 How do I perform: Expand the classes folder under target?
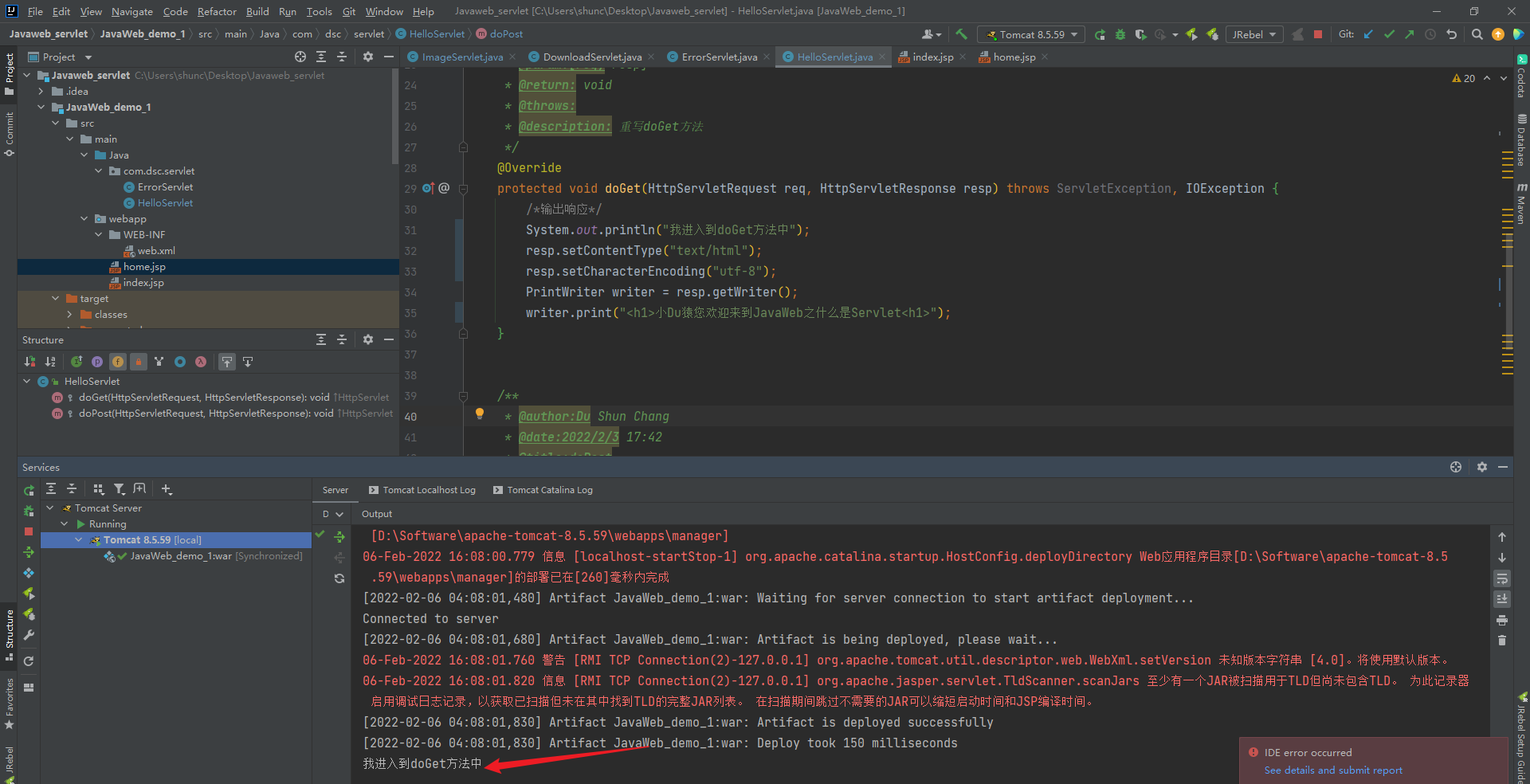click(69, 314)
